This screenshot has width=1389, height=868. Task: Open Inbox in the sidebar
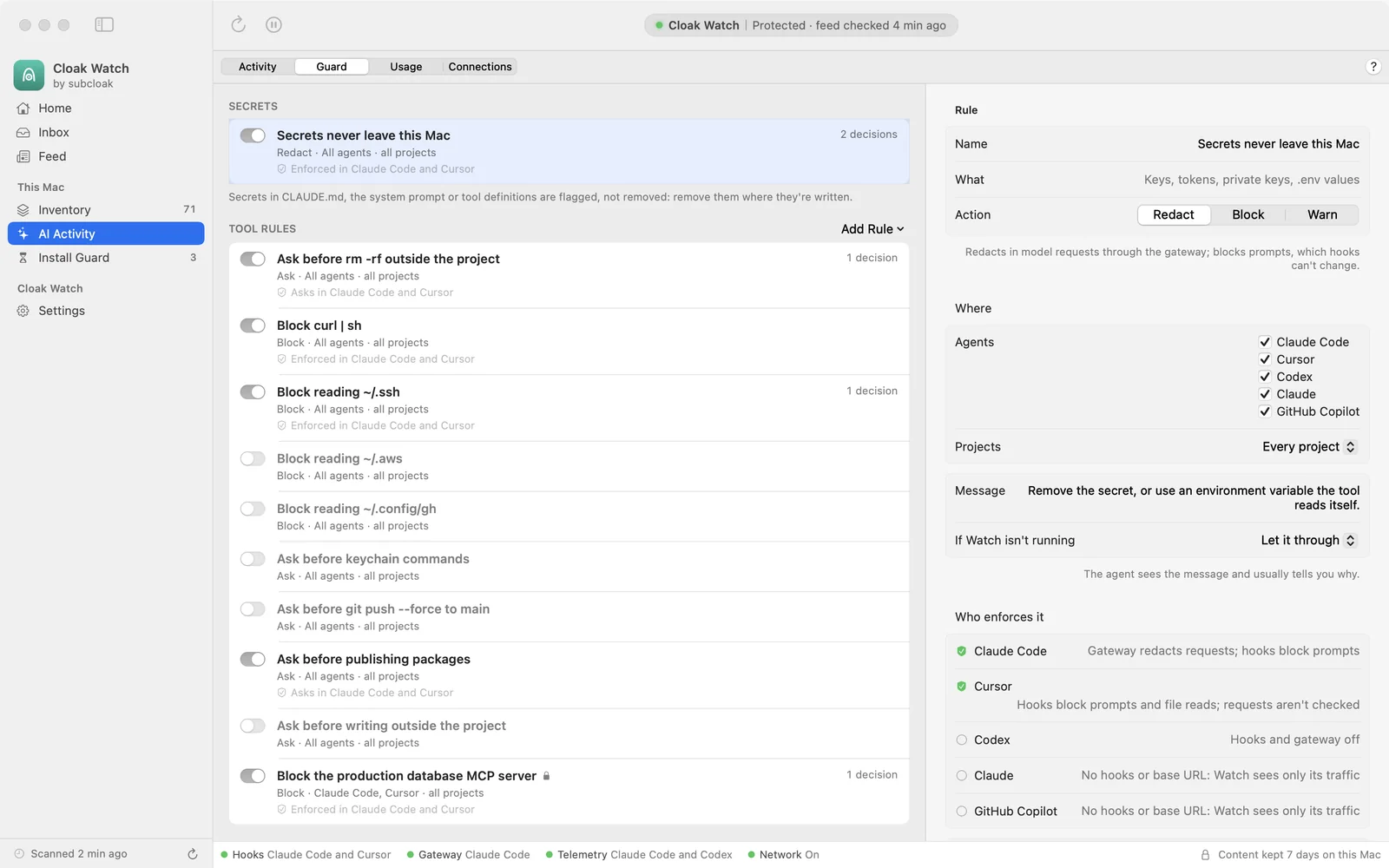[x=106, y=133]
